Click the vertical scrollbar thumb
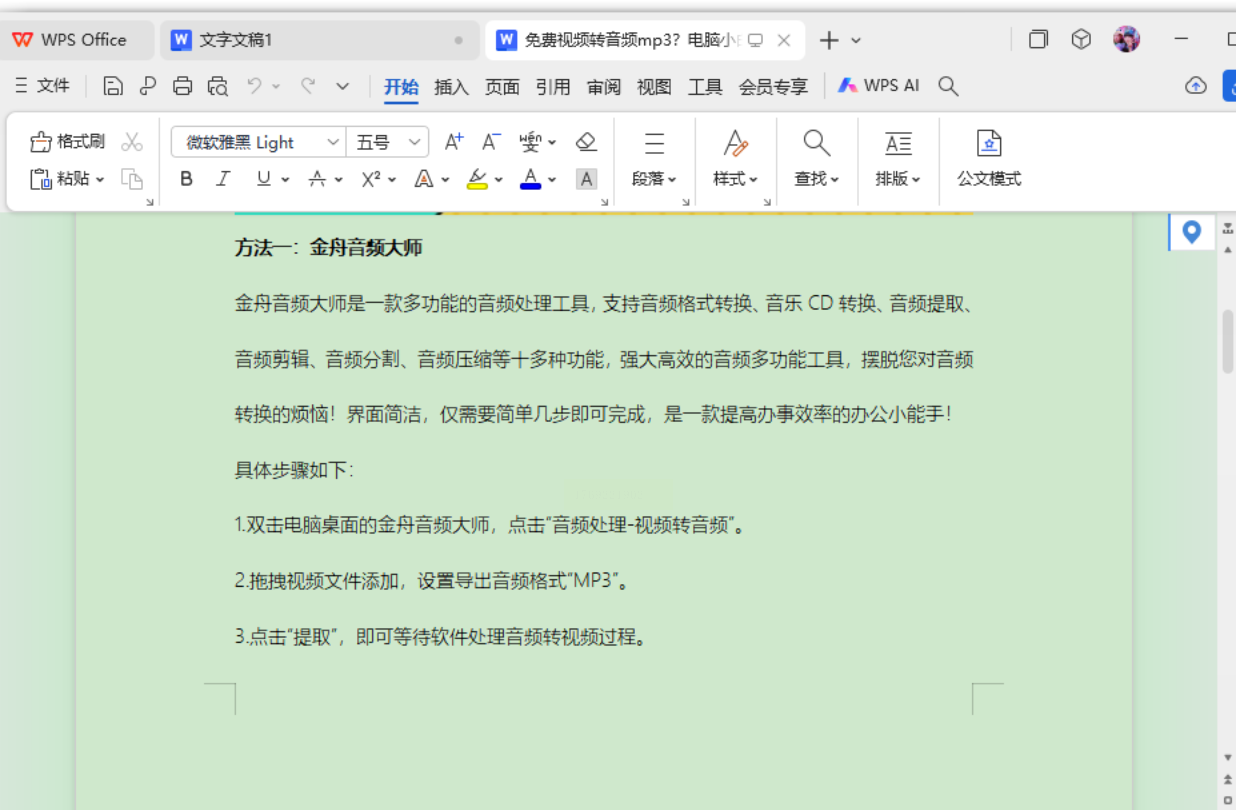The image size is (1236, 810). pyautogui.click(x=1228, y=341)
